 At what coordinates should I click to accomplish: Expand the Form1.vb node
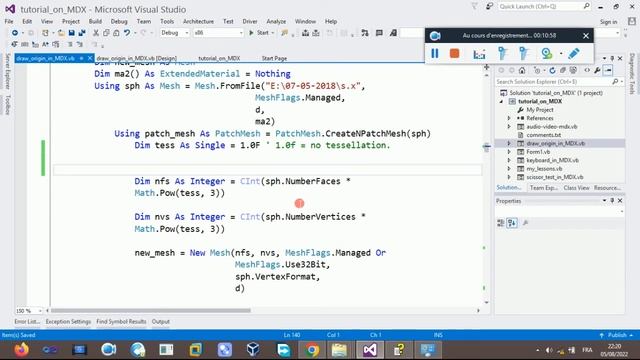point(509,152)
